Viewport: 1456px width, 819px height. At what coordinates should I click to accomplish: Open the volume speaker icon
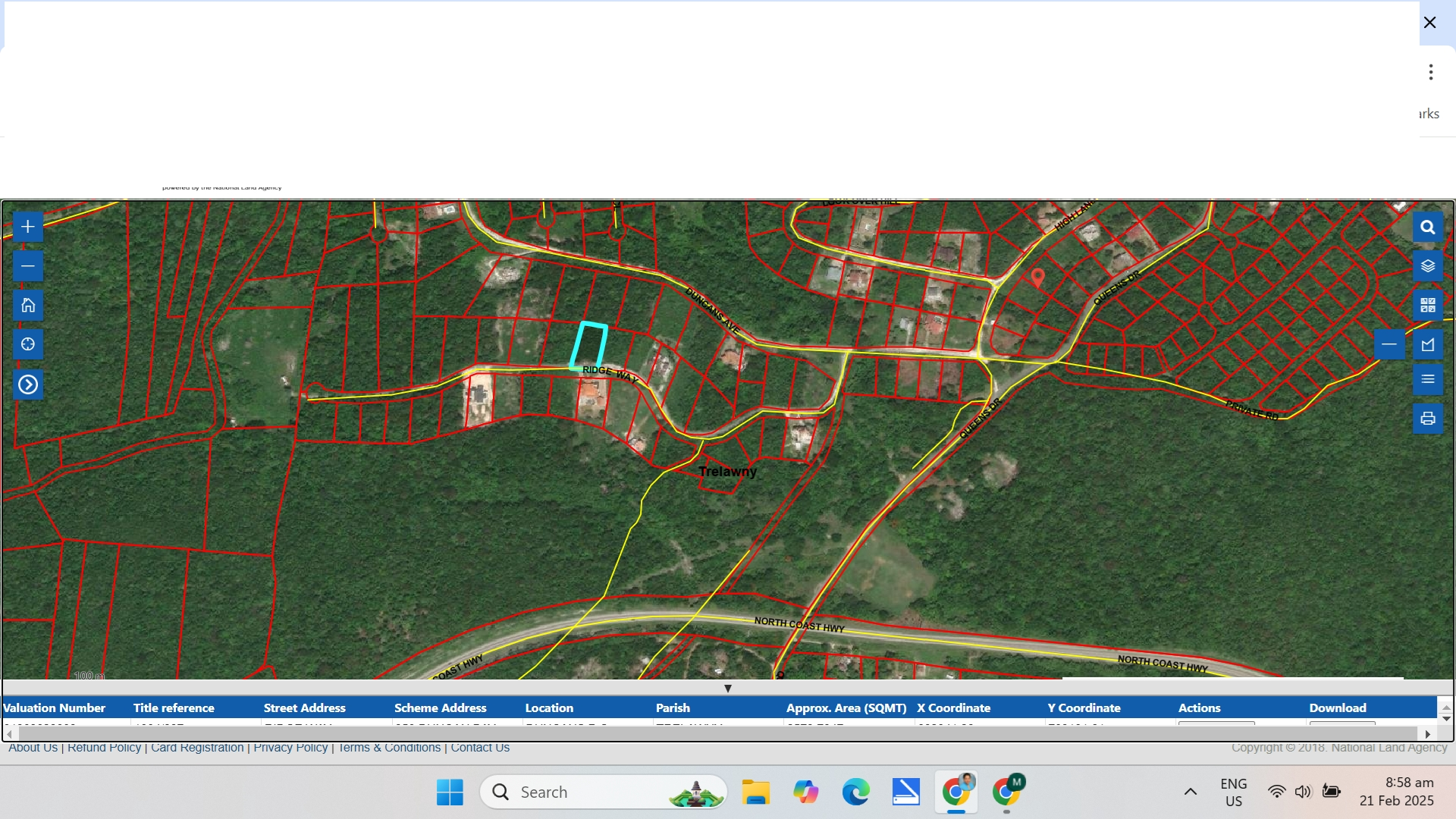1304,792
